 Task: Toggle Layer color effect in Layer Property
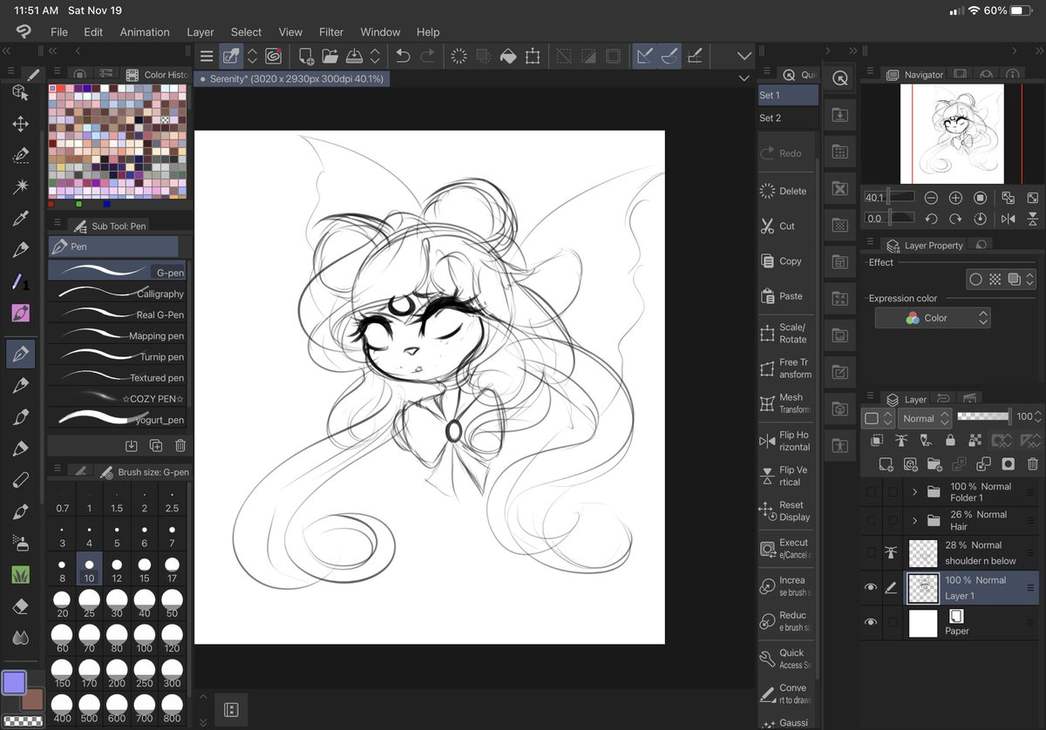pos(1014,280)
